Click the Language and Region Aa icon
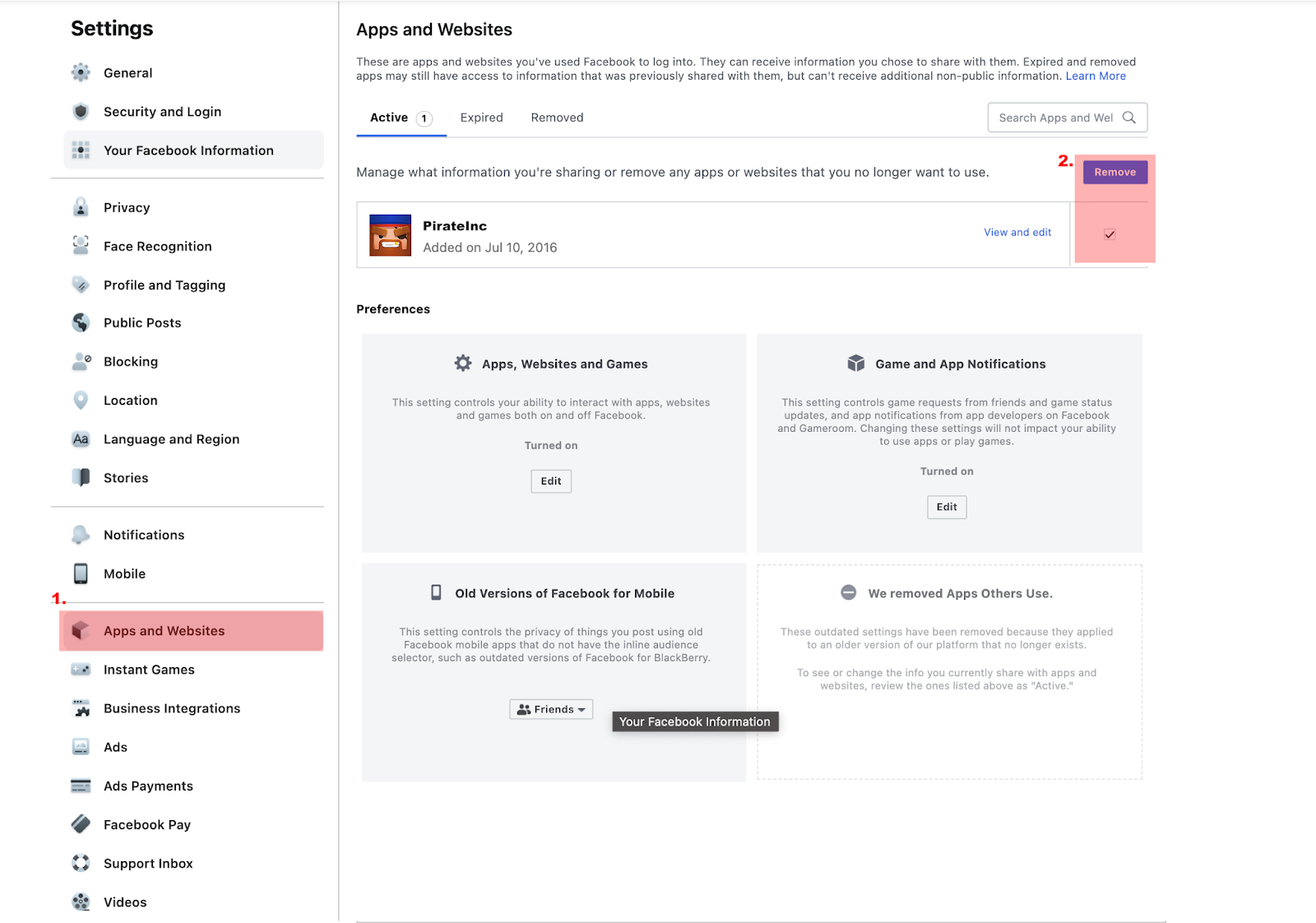The image size is (1316, 923). click(x=81, y=438)
